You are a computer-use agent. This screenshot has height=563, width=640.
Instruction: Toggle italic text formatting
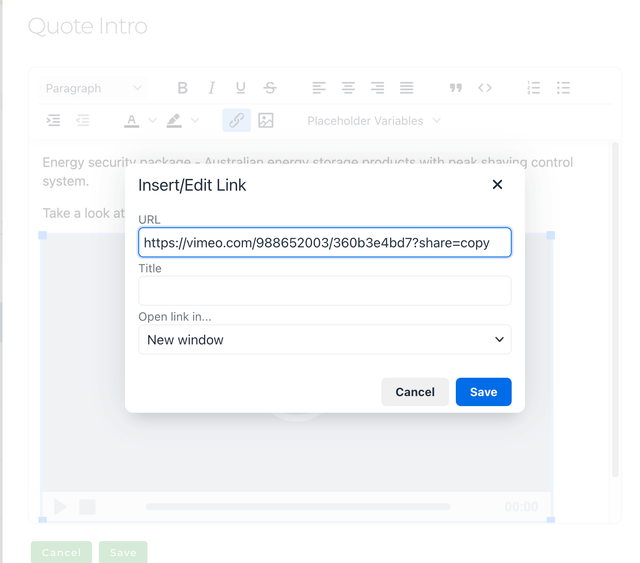pos(212,88)
